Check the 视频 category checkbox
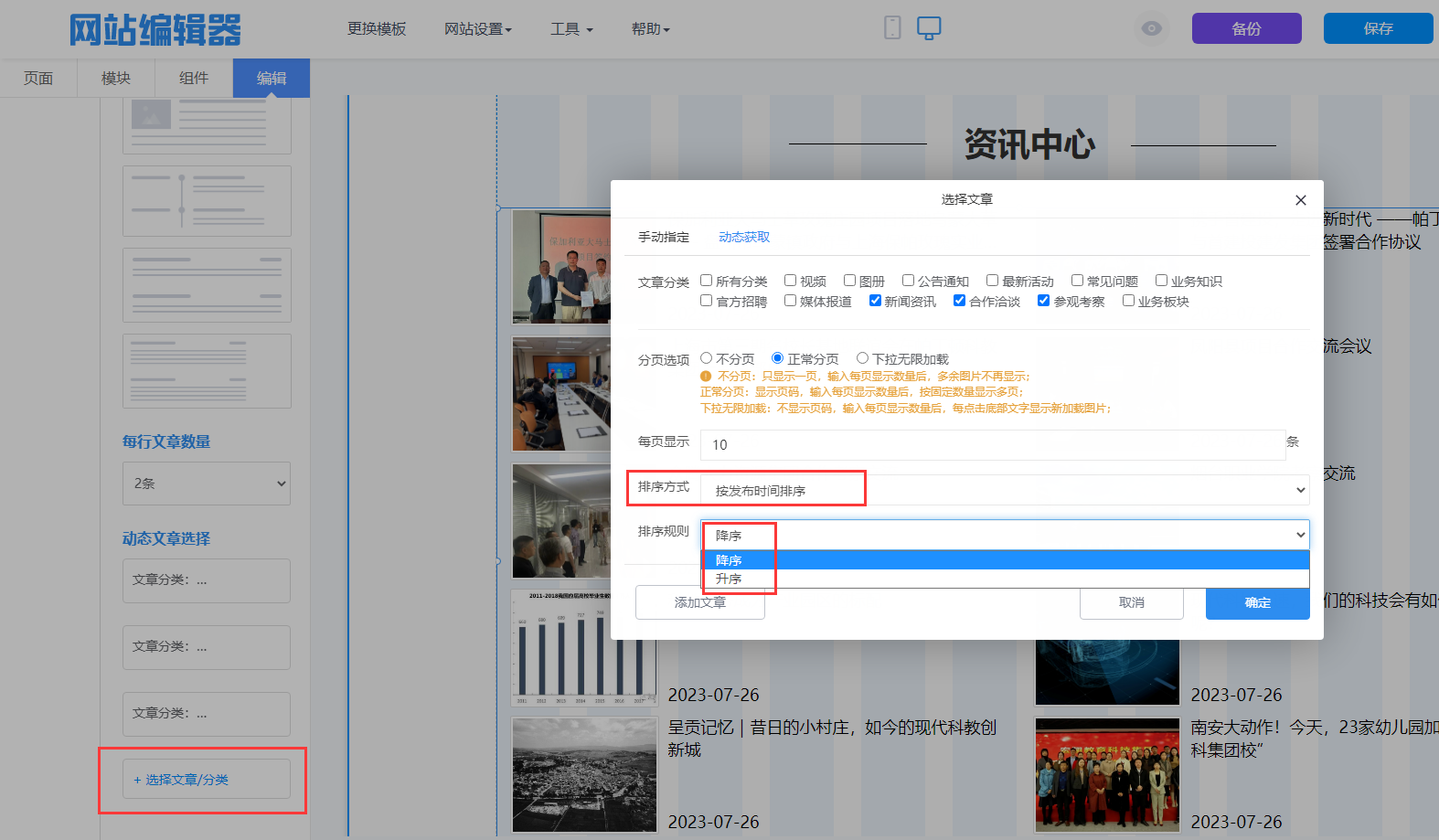Viewport: 1439px width, 840px height. 791,281
